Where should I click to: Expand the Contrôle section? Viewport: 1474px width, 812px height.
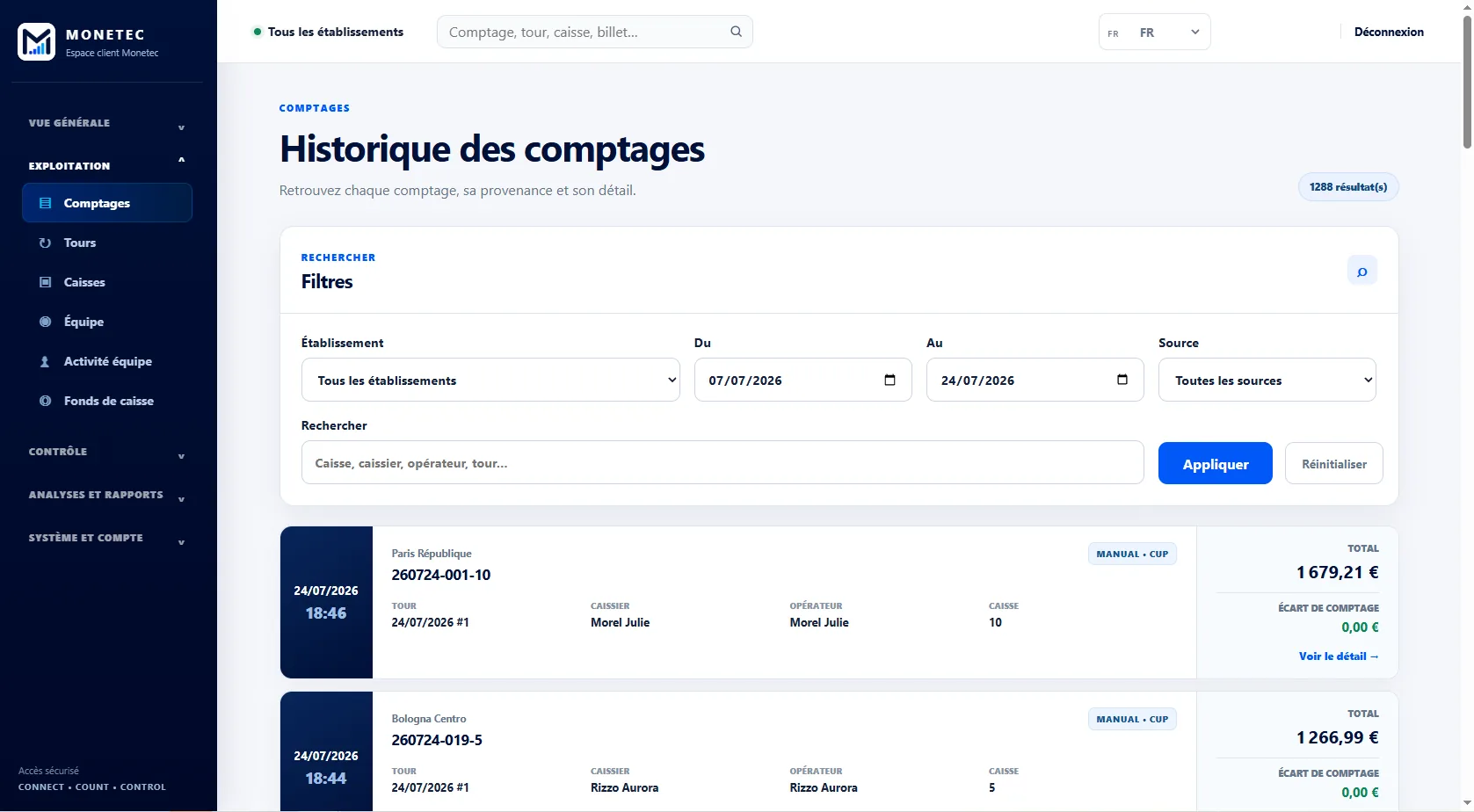(x=107, y=452)
